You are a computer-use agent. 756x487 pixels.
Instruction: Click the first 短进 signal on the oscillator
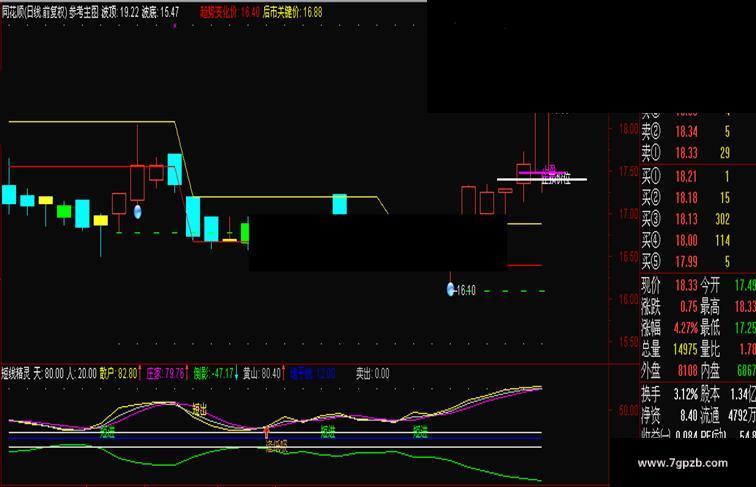point(107,432)
